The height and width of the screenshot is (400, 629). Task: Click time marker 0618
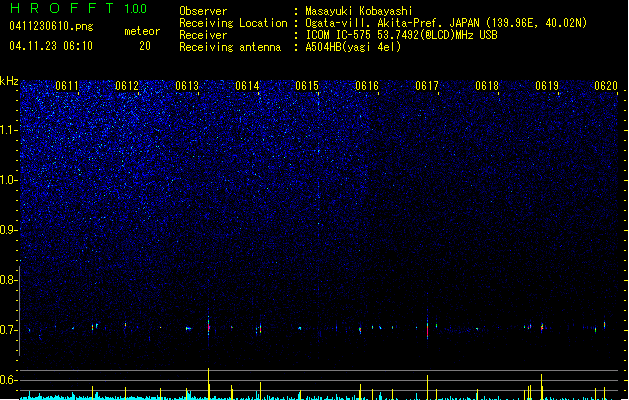coord(487,86)
